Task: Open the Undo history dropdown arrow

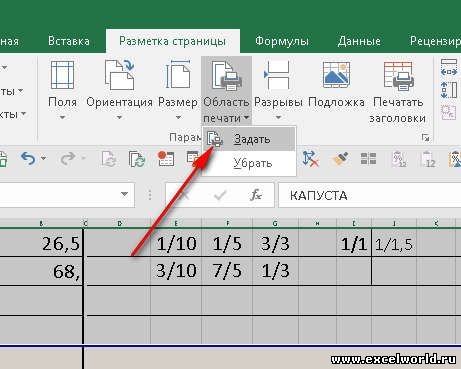Action: pyautogui.click(x=44, y=159)
